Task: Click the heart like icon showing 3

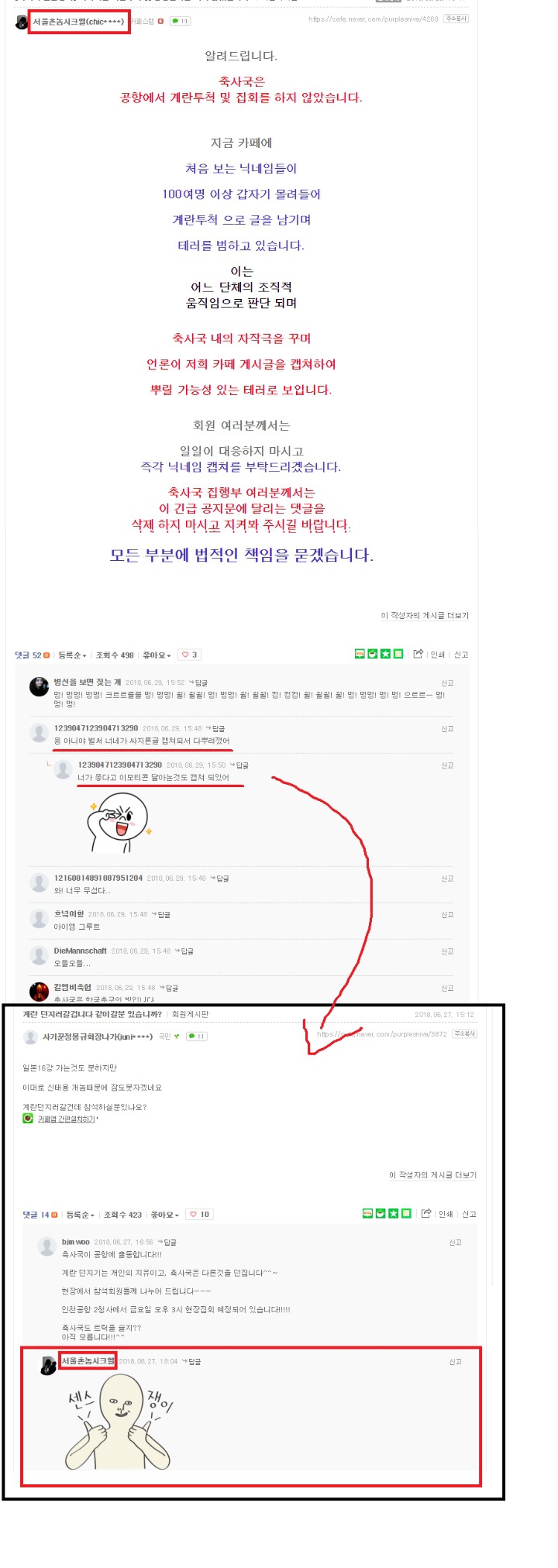Action: (190, 655)
